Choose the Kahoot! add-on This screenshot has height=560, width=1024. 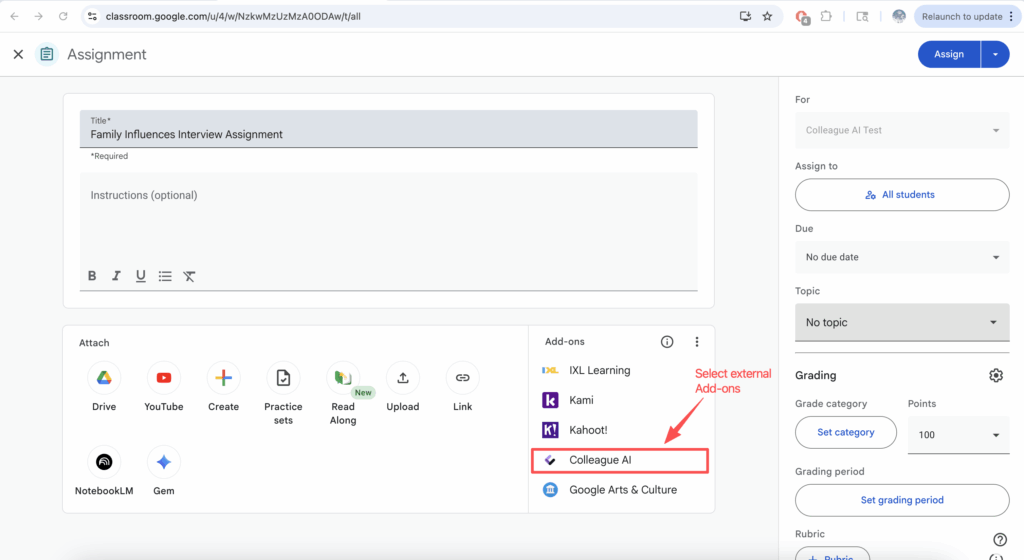coord(588,430)
